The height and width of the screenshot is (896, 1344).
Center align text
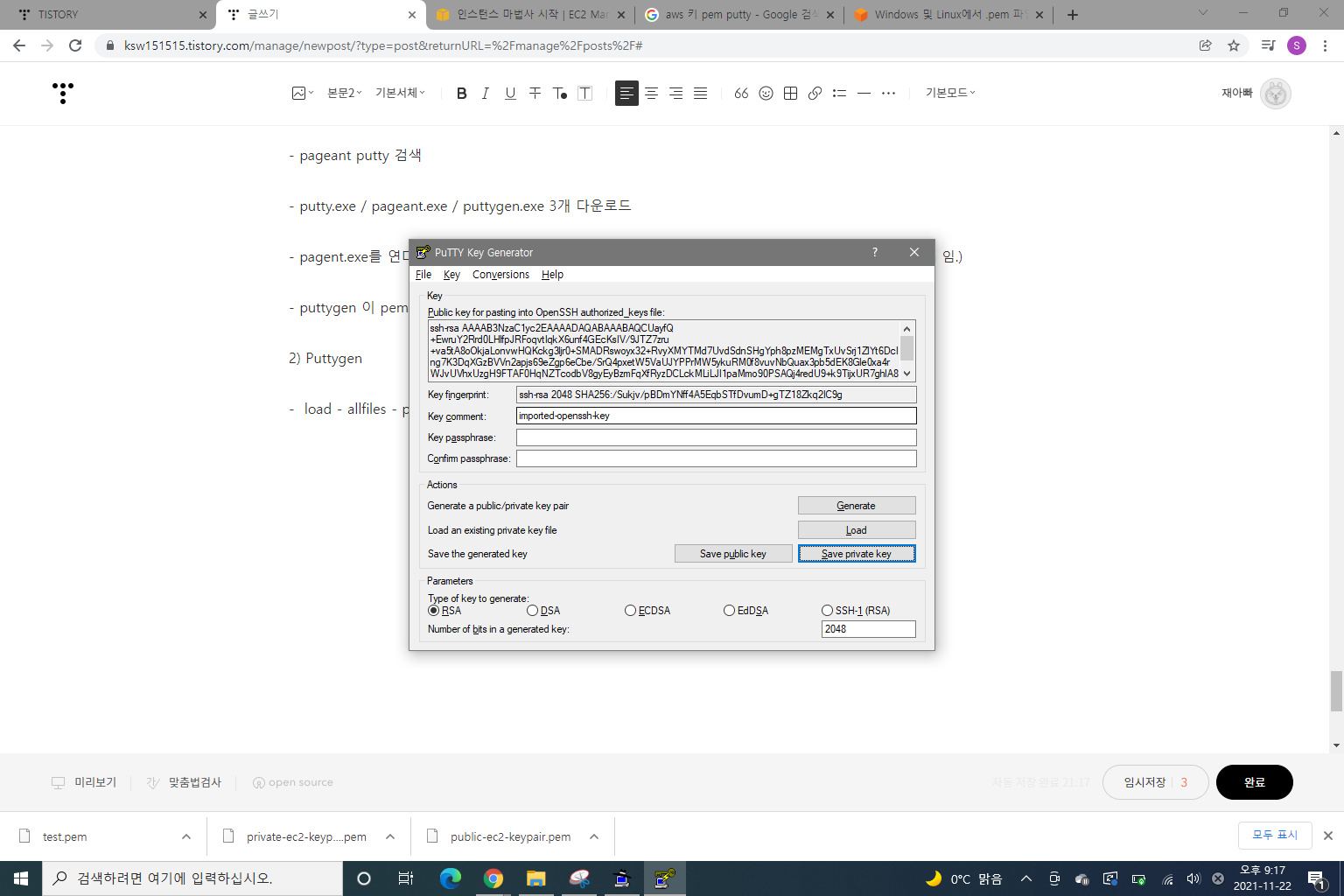click(x=651, y=93)
